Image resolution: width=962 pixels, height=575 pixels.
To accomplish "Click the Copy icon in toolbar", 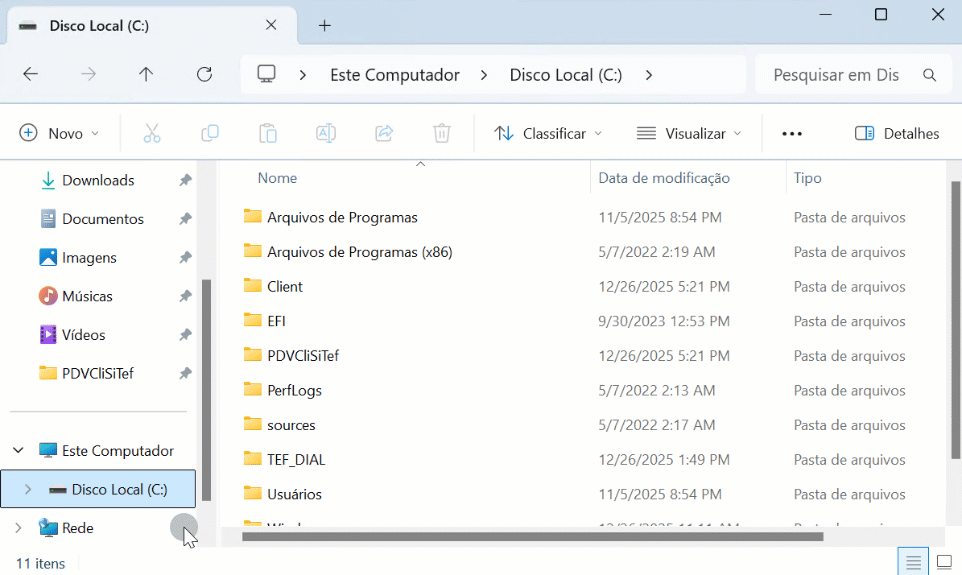I will pyautogui.click(x=210, y=133).
